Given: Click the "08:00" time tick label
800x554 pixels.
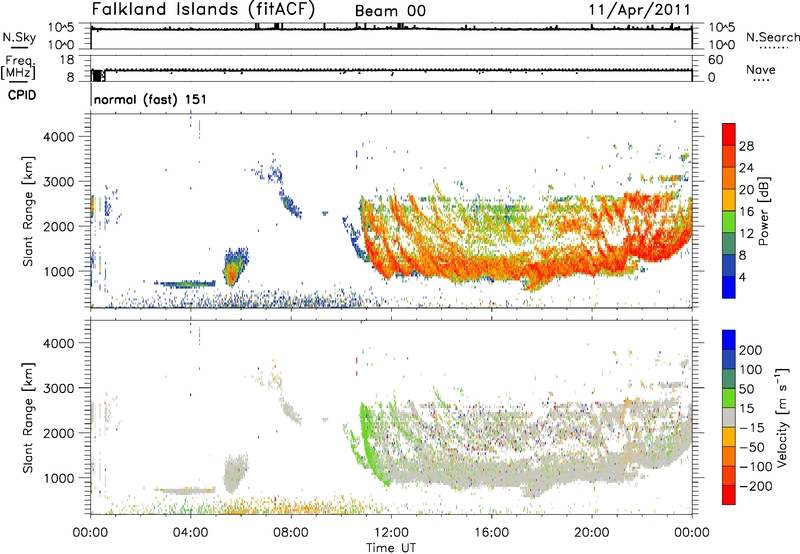Looking at the screenshot, I should pyautogui.click(x=290, y=533).
